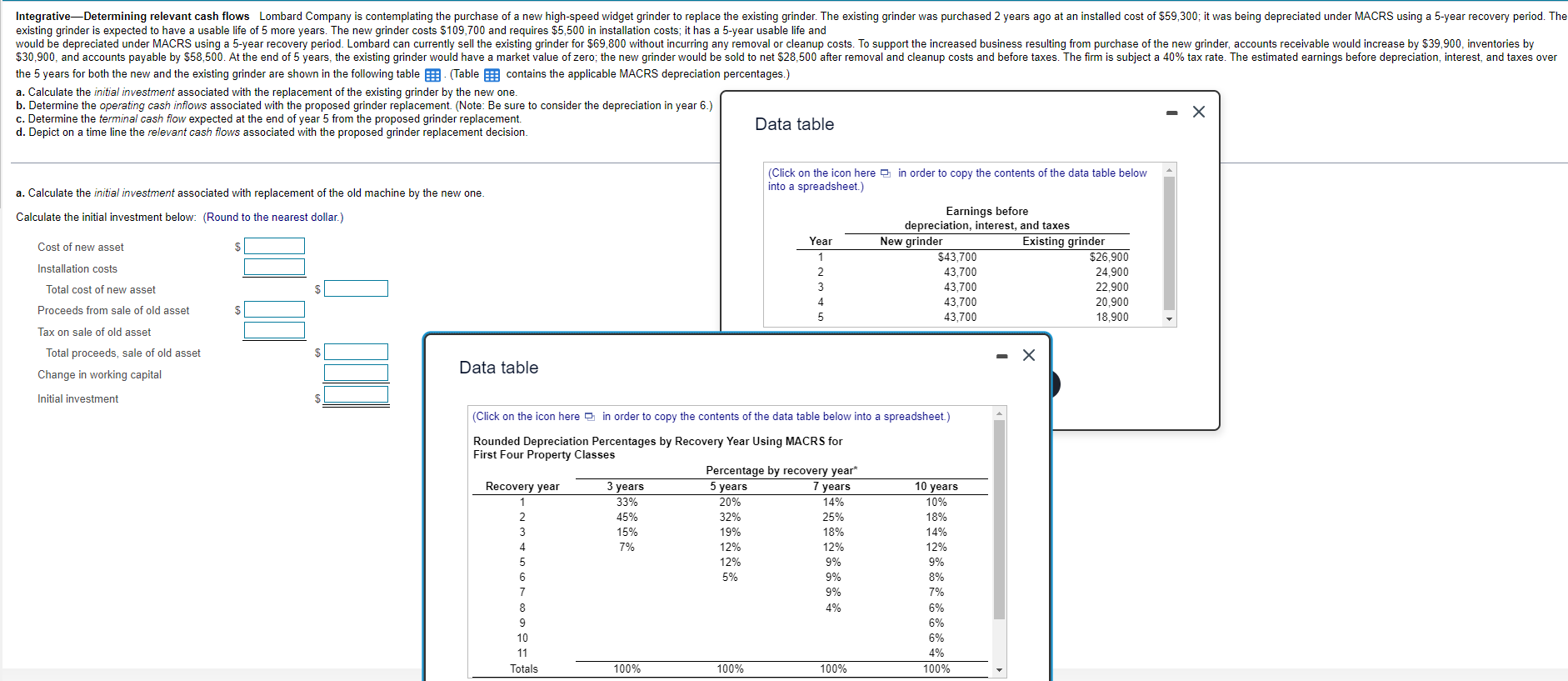
Task: Open the MACRS table icon after '(Table'
Action: [492, 75]
